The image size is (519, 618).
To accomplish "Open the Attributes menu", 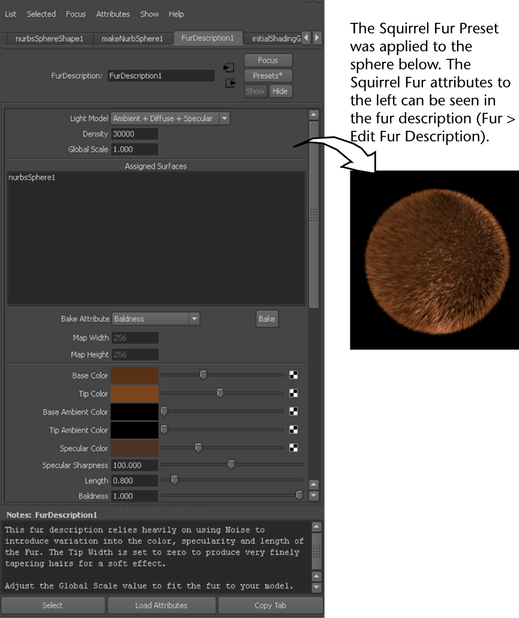I will coord(113,14).
